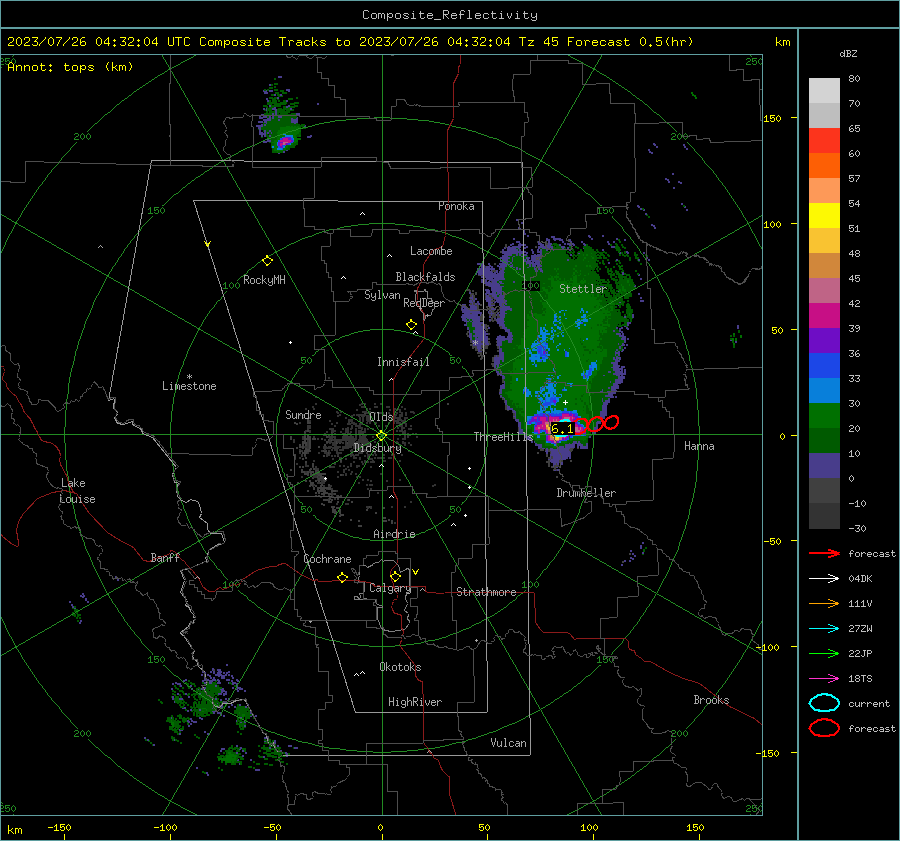
Task: Click the Blackfalds city label
Action: 425,277
